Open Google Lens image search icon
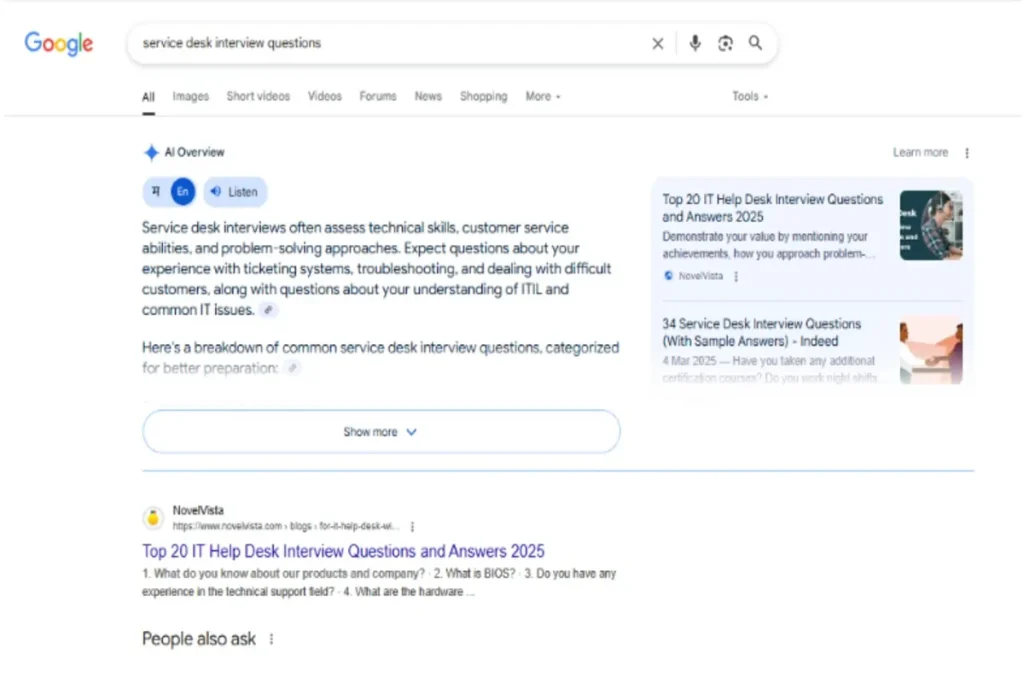 pos(726,43)
